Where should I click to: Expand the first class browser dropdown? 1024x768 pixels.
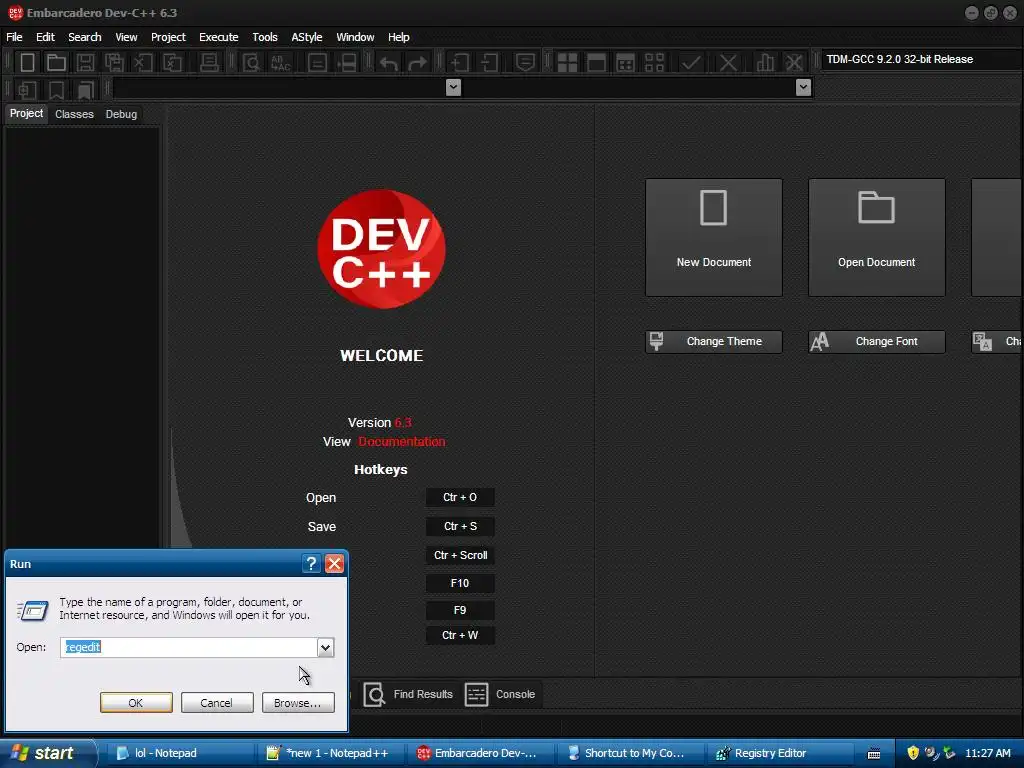click(x=453, y=88)
